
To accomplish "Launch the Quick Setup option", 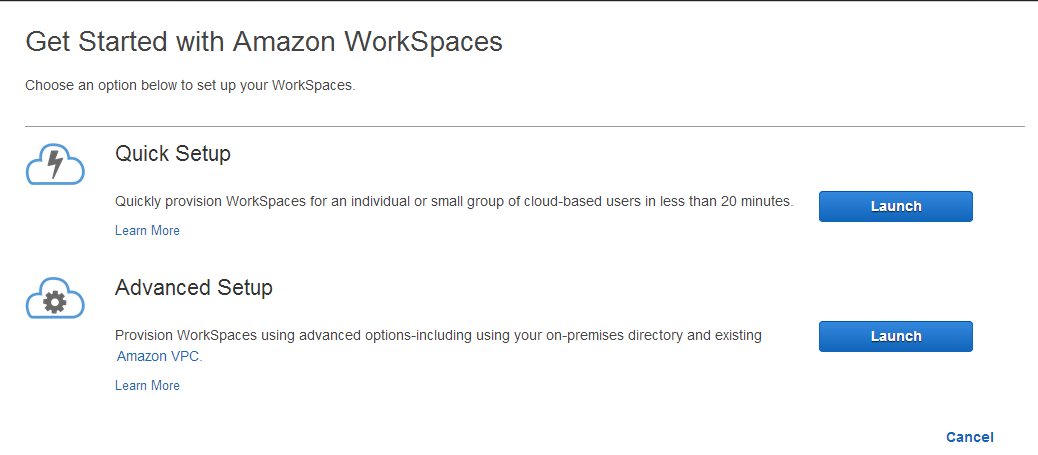I will (x=896, y=206).
